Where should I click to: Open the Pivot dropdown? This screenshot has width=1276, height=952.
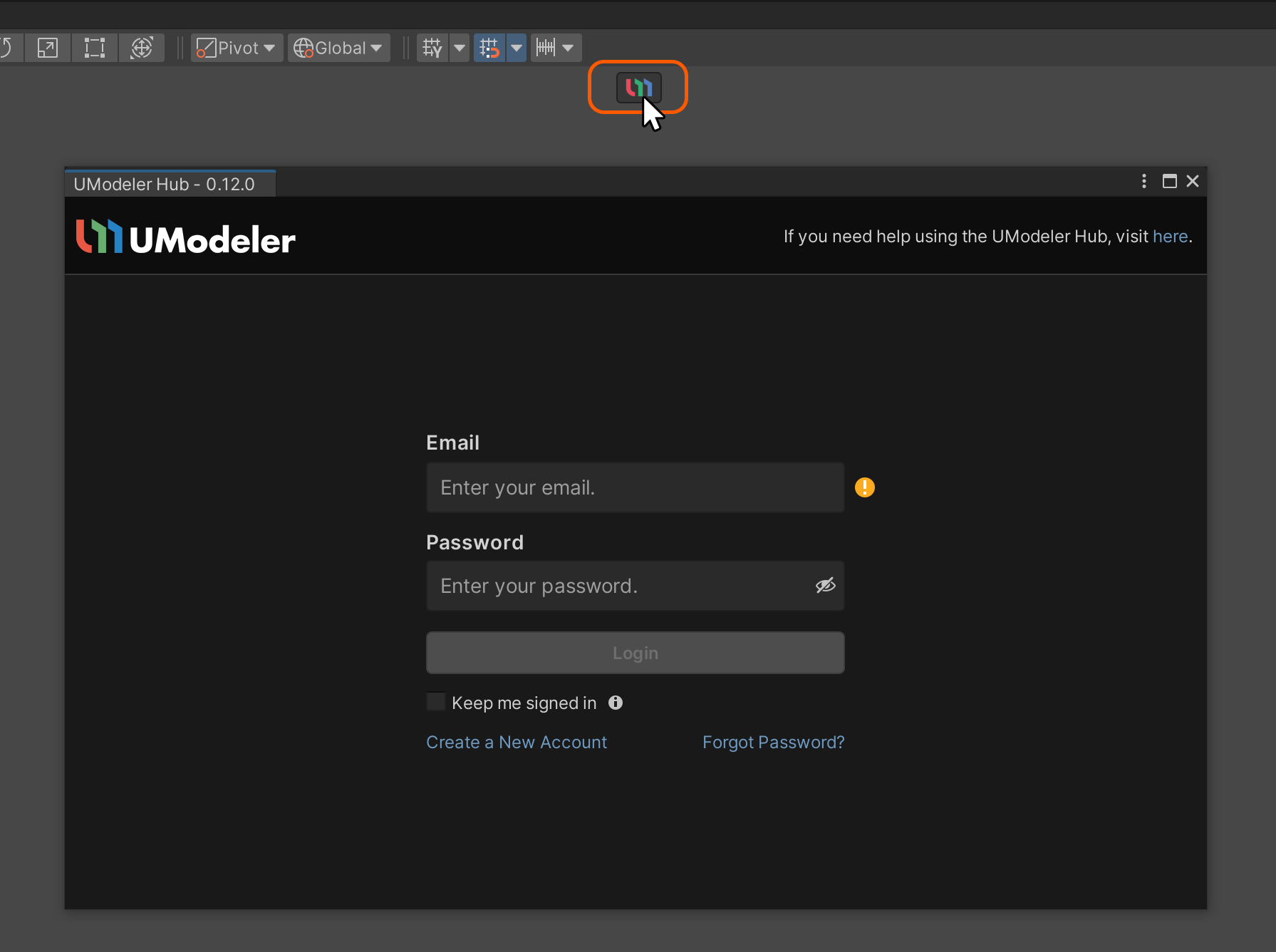(237, 48)
